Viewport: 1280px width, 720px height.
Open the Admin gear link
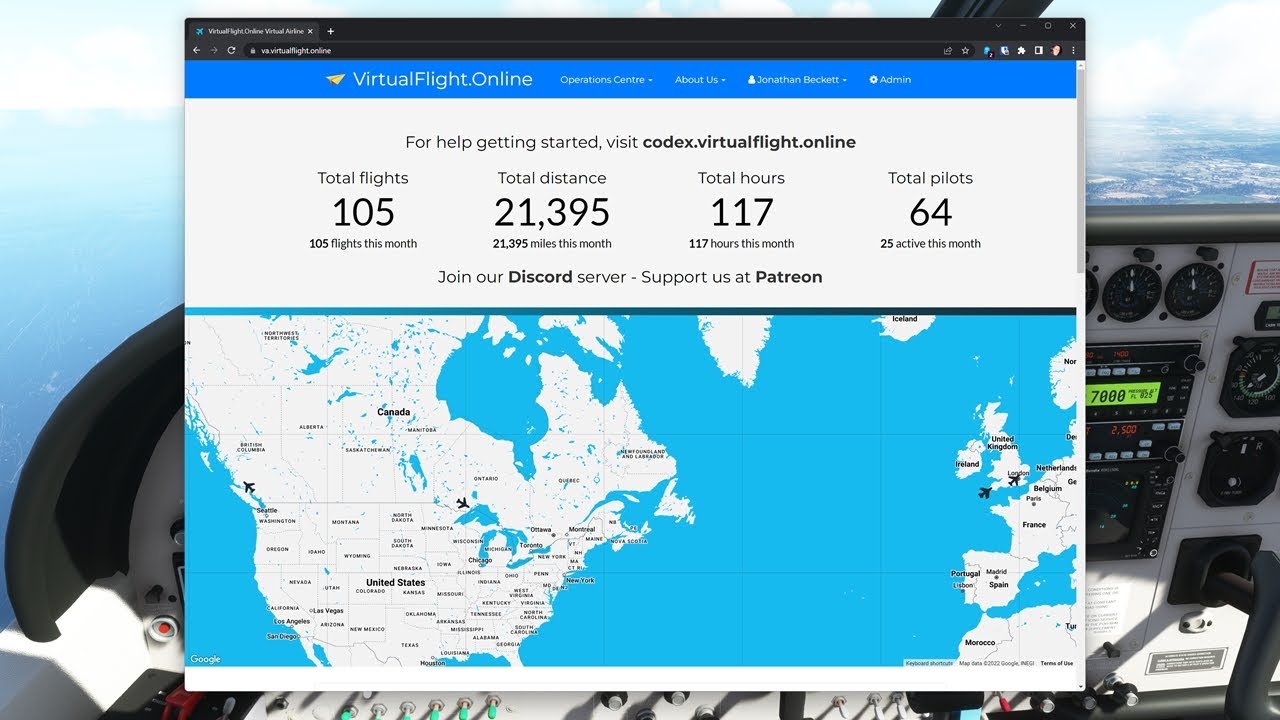[x=890, y=80]
